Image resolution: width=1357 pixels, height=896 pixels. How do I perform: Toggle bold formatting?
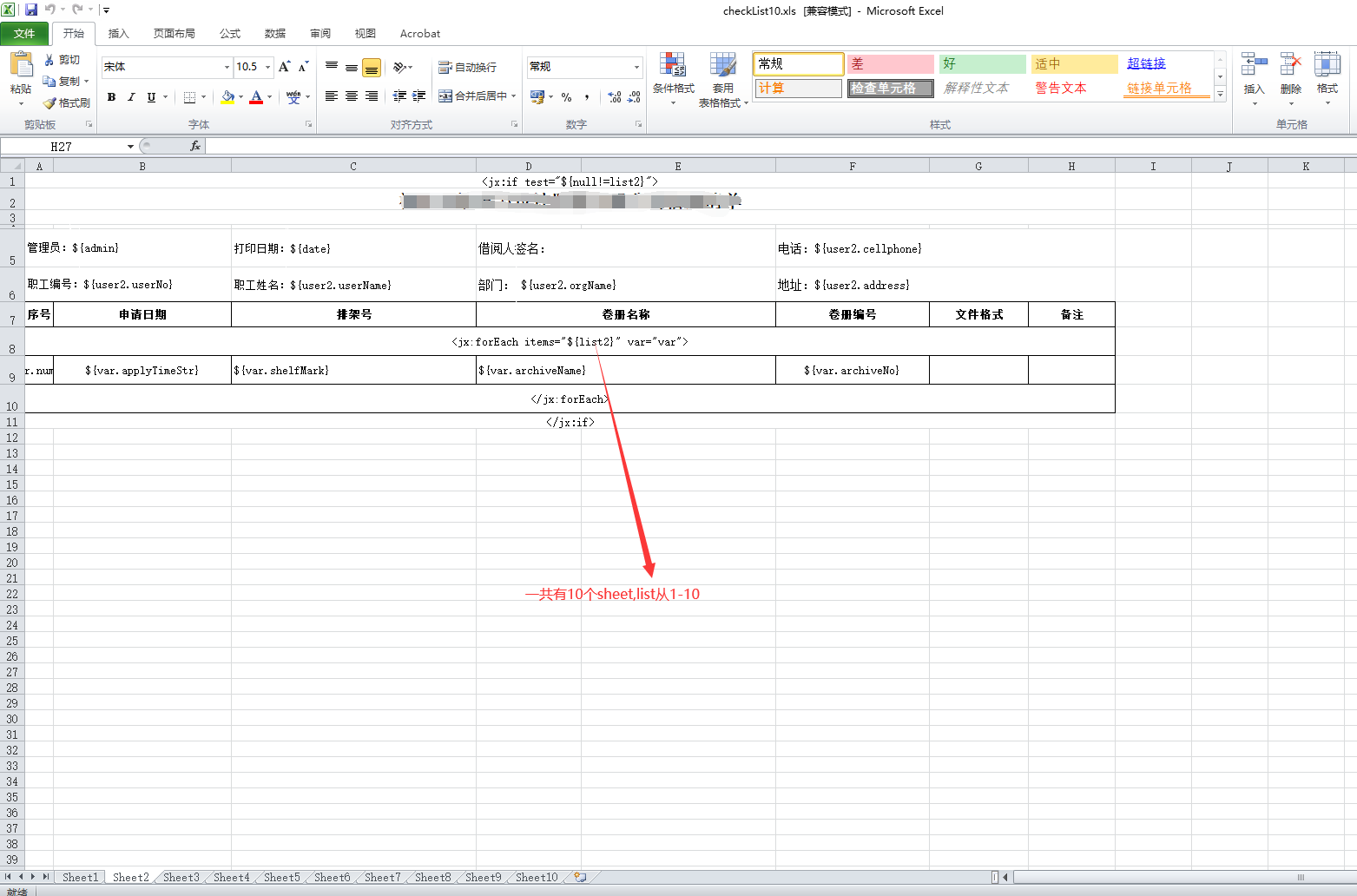click(111, 97)
